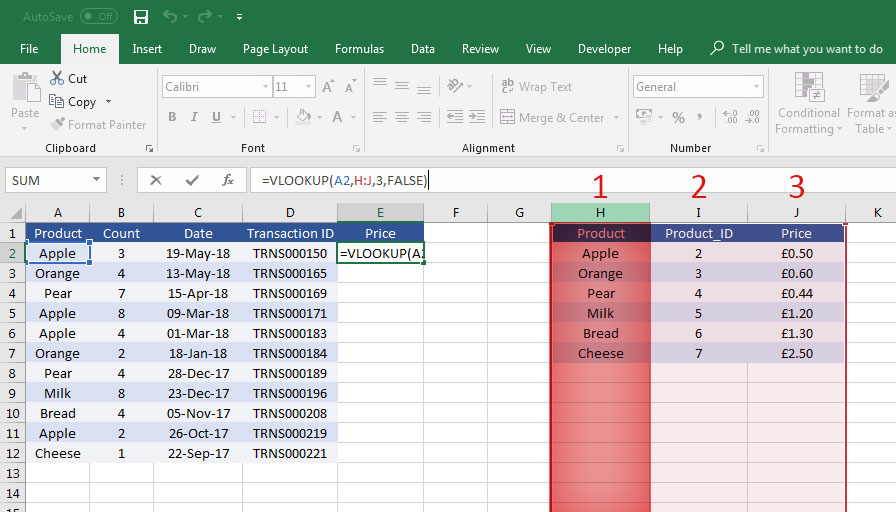Switch to the Developer tab
The height and width of the screenshot is (512, 896).
tap(604, 49)
